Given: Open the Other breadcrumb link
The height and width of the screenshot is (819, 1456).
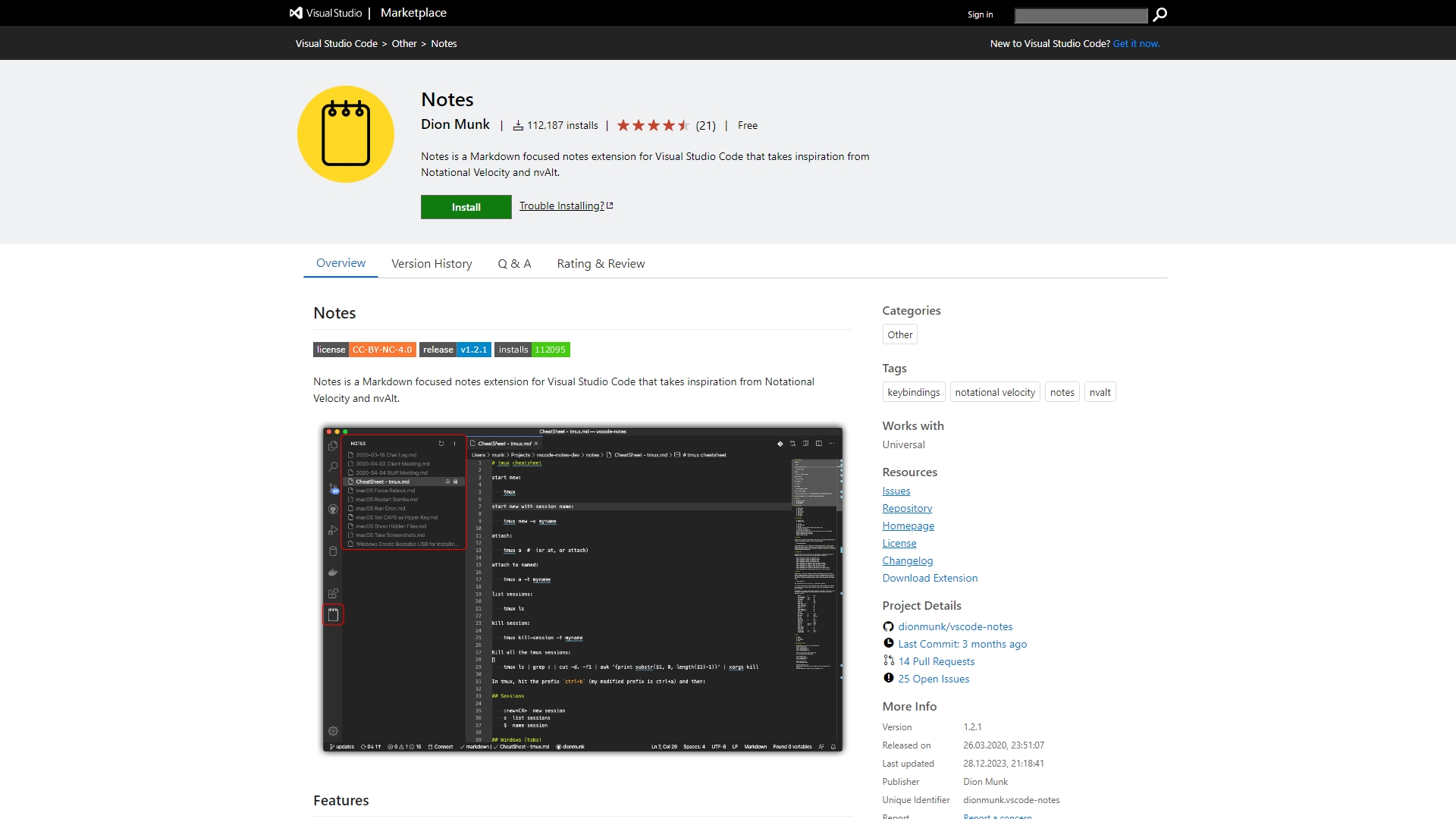Looking at the screenshot, I should pyautogui.click(x=404, y=44).
